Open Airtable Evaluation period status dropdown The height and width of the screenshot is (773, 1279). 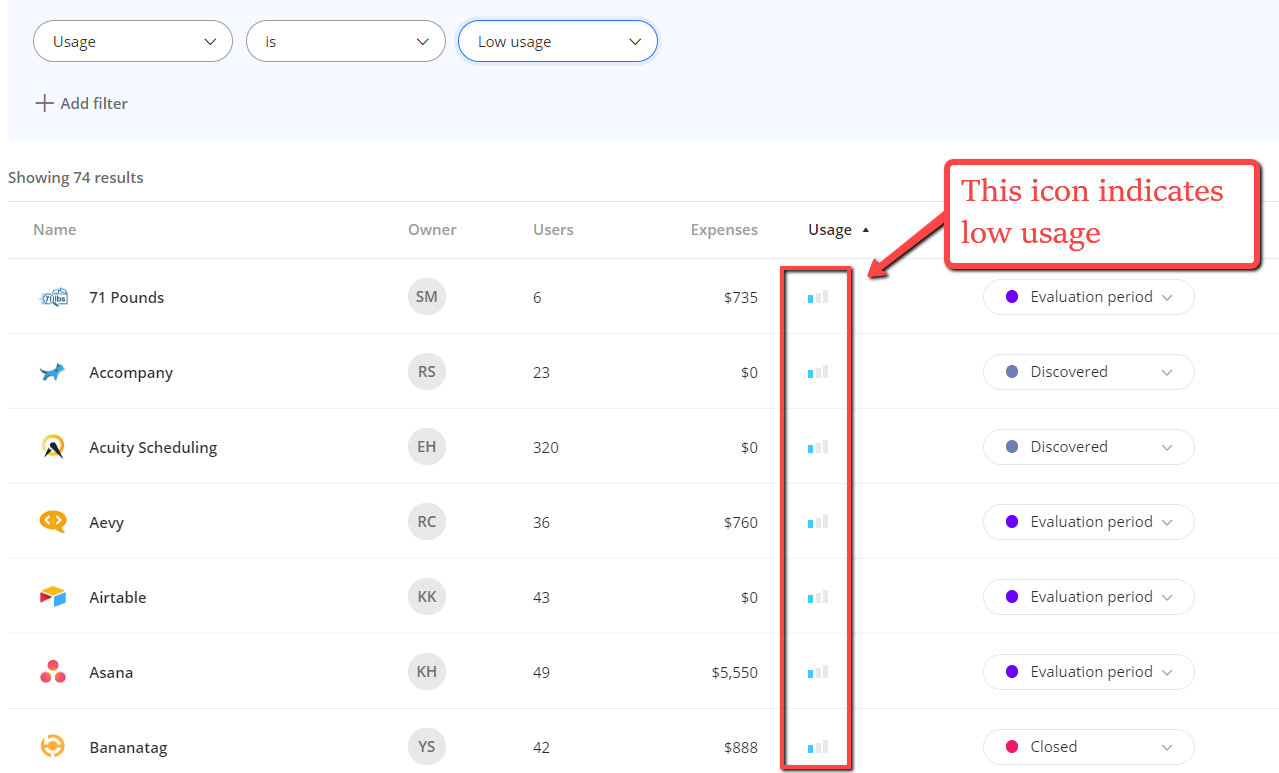(x=1089, y=597)
